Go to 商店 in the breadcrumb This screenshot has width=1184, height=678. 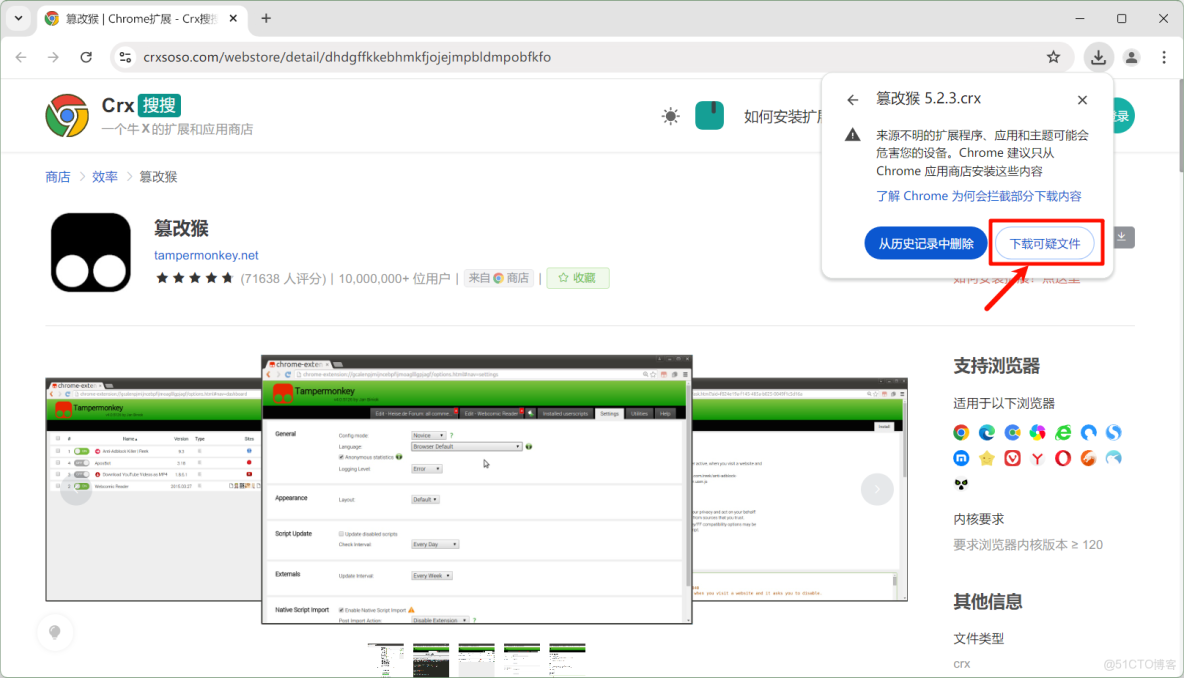tap(57, 176)
